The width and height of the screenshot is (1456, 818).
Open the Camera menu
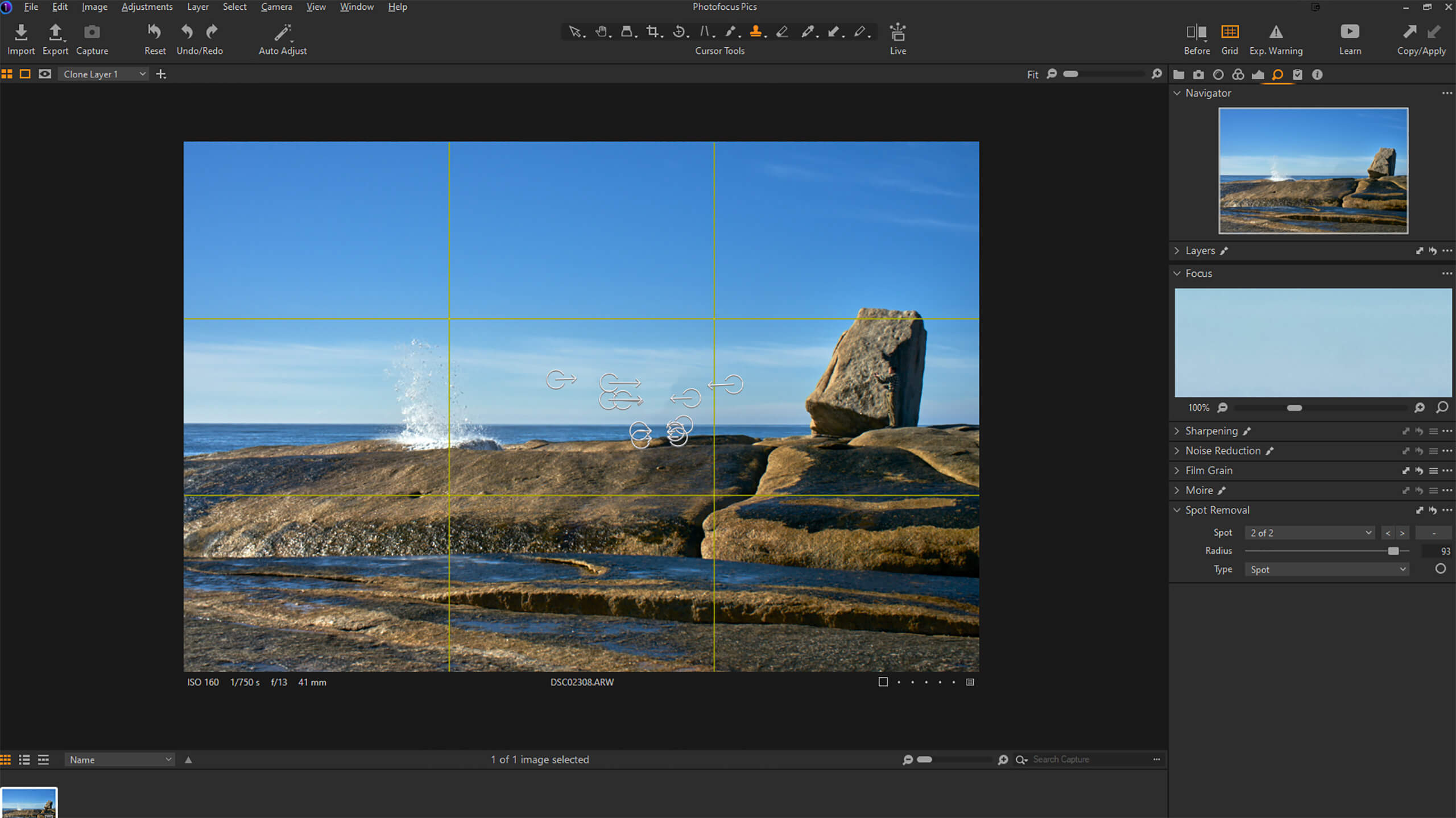click(276, 7)
